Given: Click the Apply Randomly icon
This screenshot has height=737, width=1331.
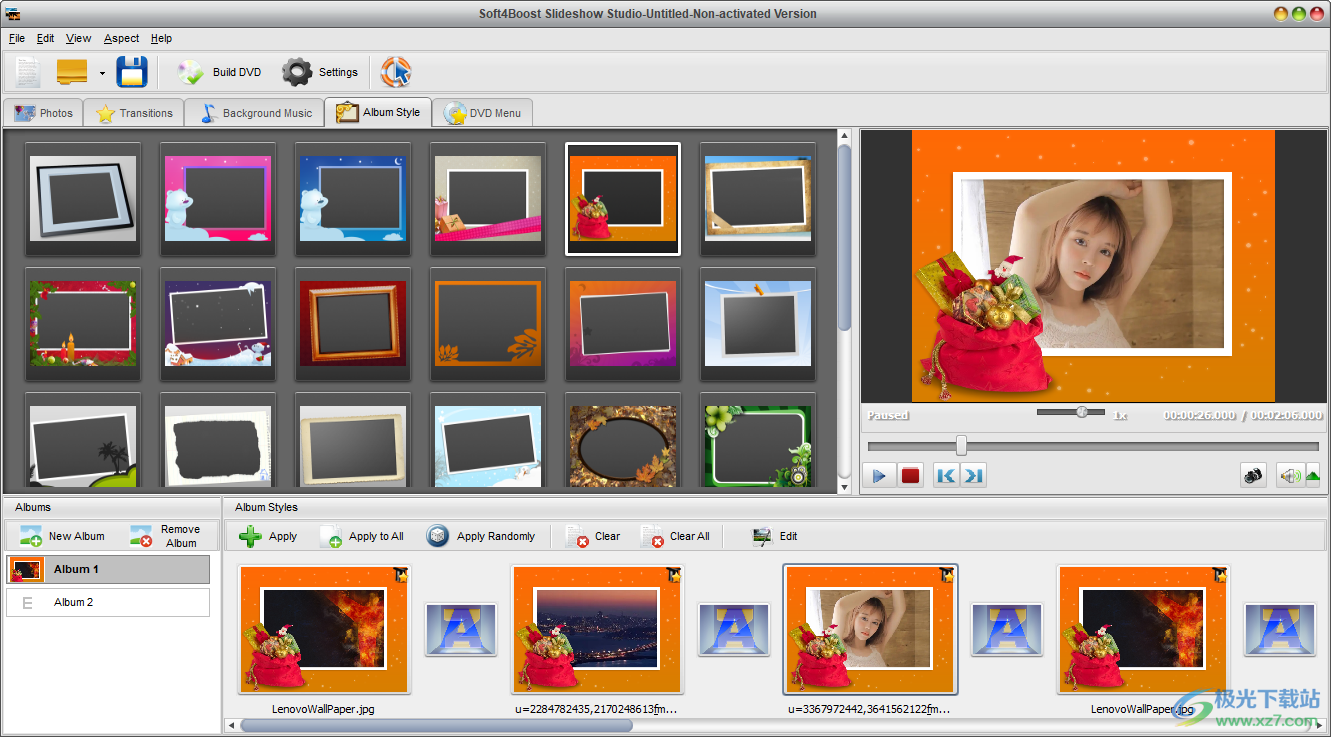Looking at the screenshot, I should pyautogui.click(x=437, y=536).
